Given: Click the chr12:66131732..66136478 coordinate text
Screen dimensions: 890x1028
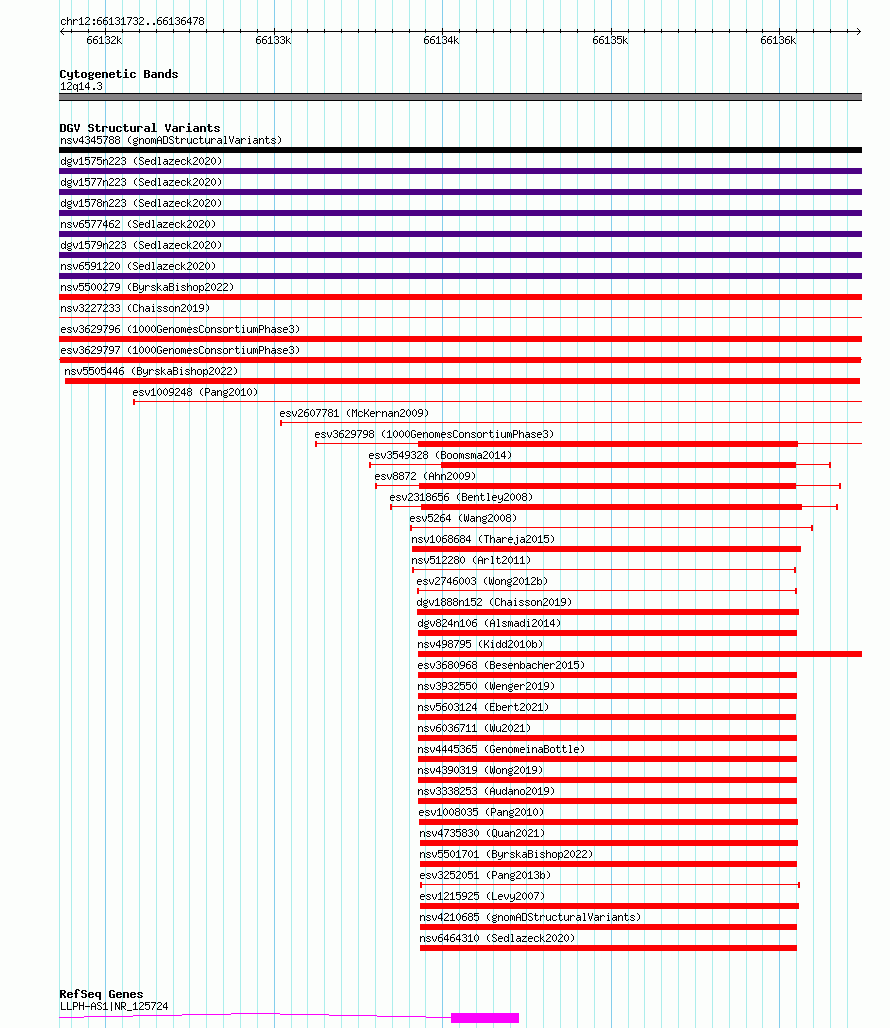Looking at the screenshot, I should tap(132, 22).
